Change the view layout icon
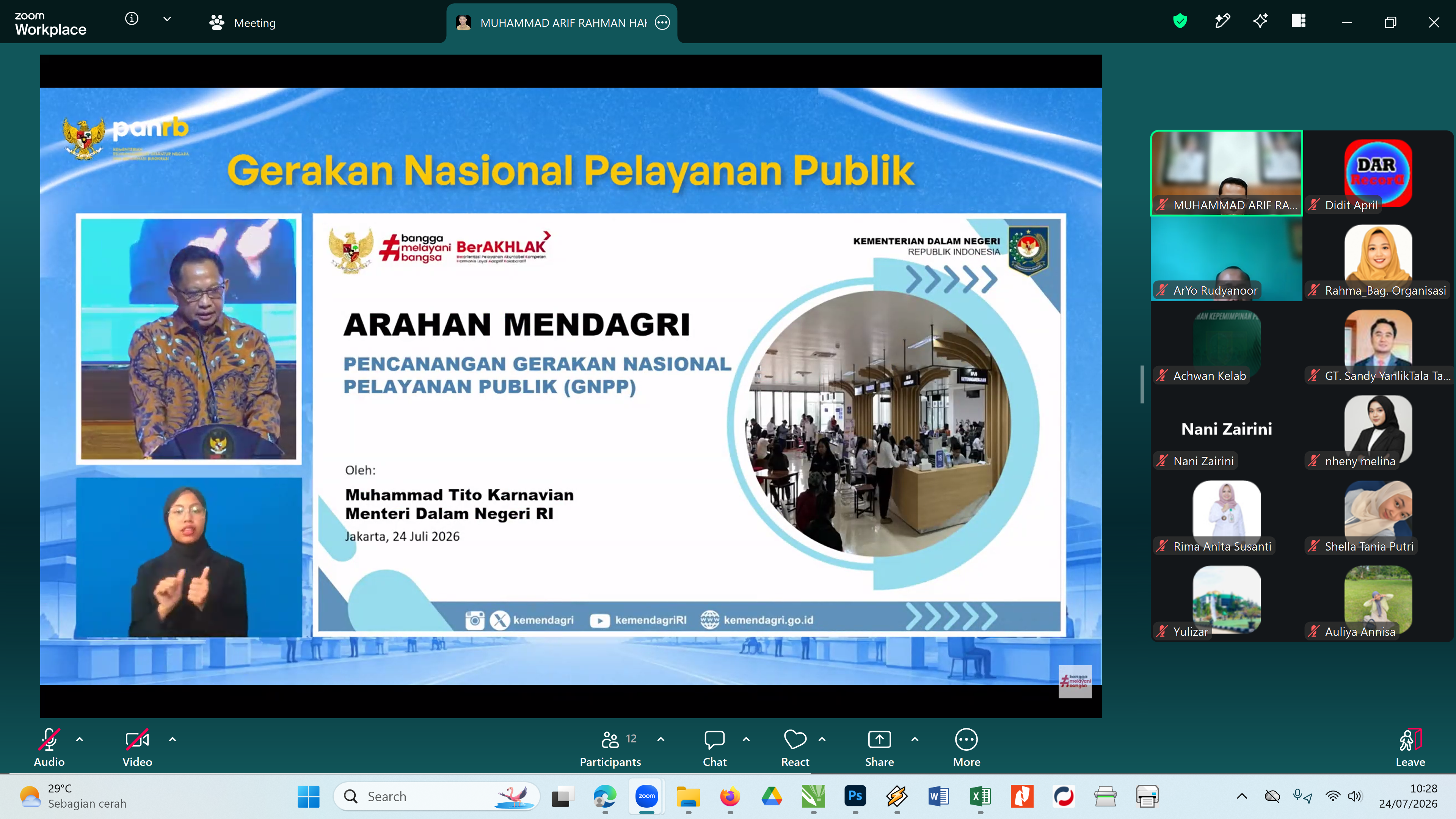Screen dimensions: 1456x819 [1299, 22]
